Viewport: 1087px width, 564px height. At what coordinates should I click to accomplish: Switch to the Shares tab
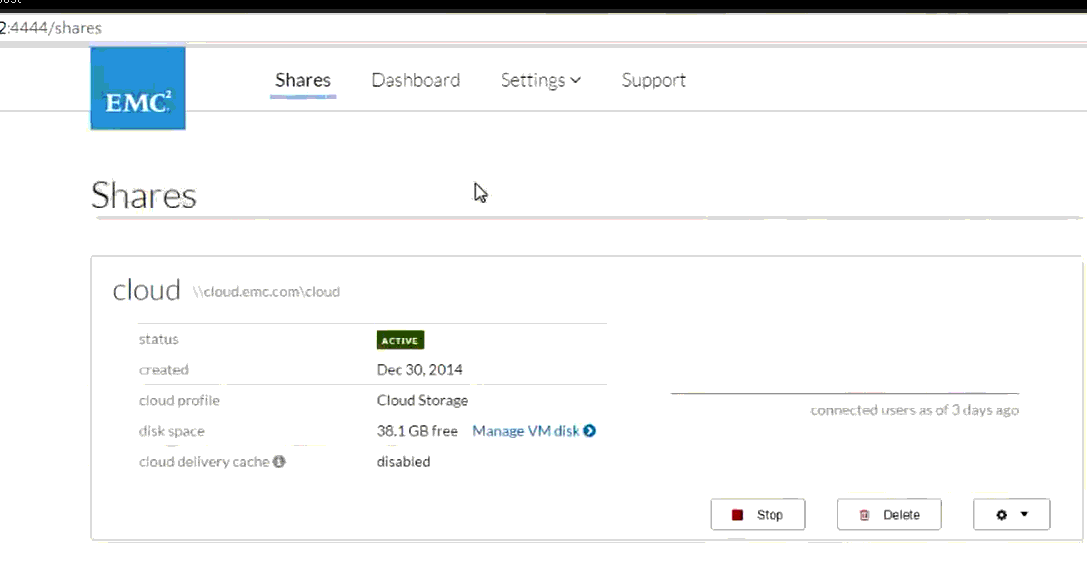point(303,80)
